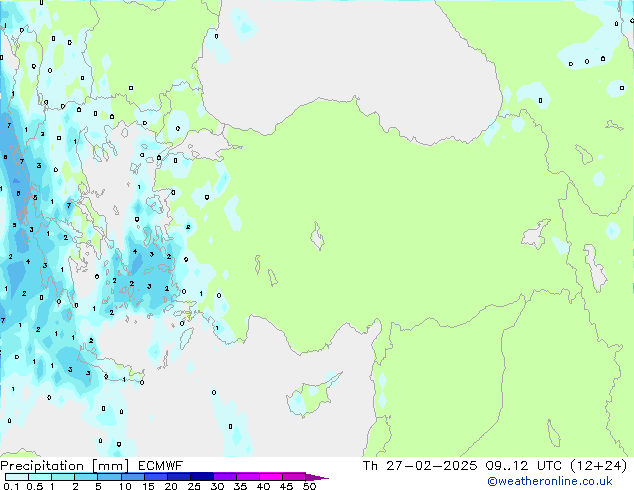The height and width of the screenshot is (490, 634).
Task: Click the '15' legend scale label
Action: point(148,486)
